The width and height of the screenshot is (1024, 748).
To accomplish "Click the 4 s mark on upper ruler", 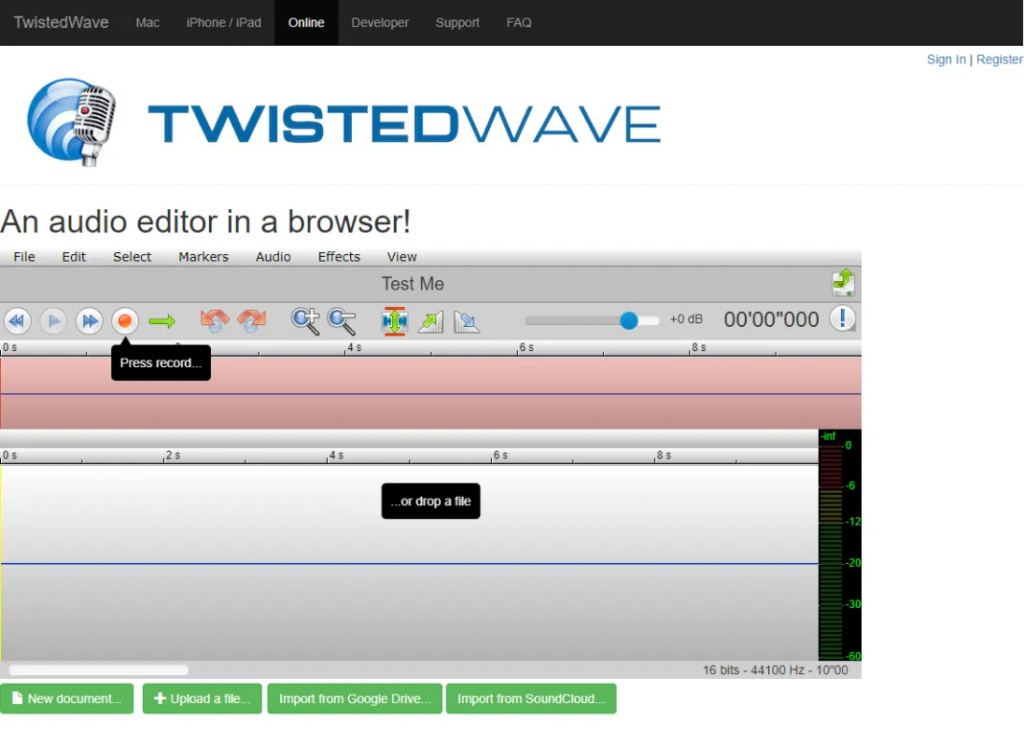I will [x=353, y=348].
